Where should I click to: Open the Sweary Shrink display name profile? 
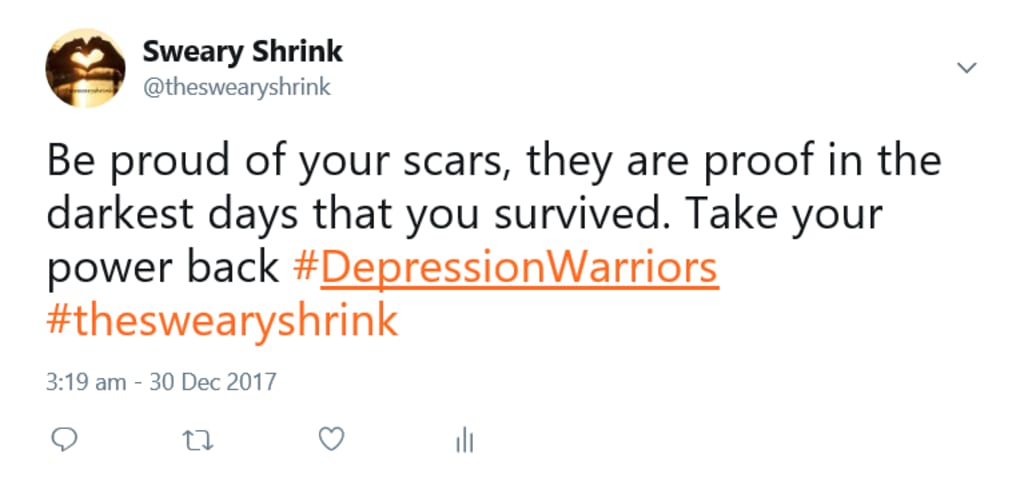click(x=242, y=52)
